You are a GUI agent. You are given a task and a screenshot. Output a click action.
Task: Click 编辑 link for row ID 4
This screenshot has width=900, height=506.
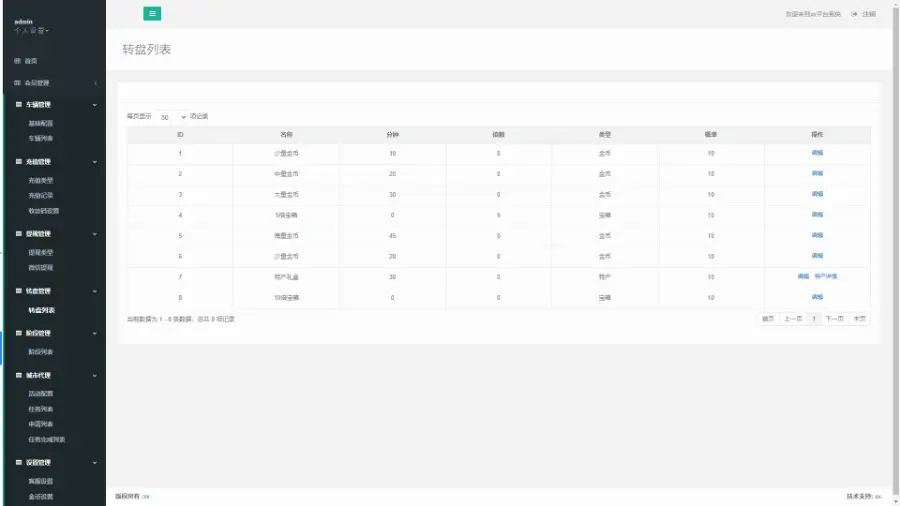[817, 214]
